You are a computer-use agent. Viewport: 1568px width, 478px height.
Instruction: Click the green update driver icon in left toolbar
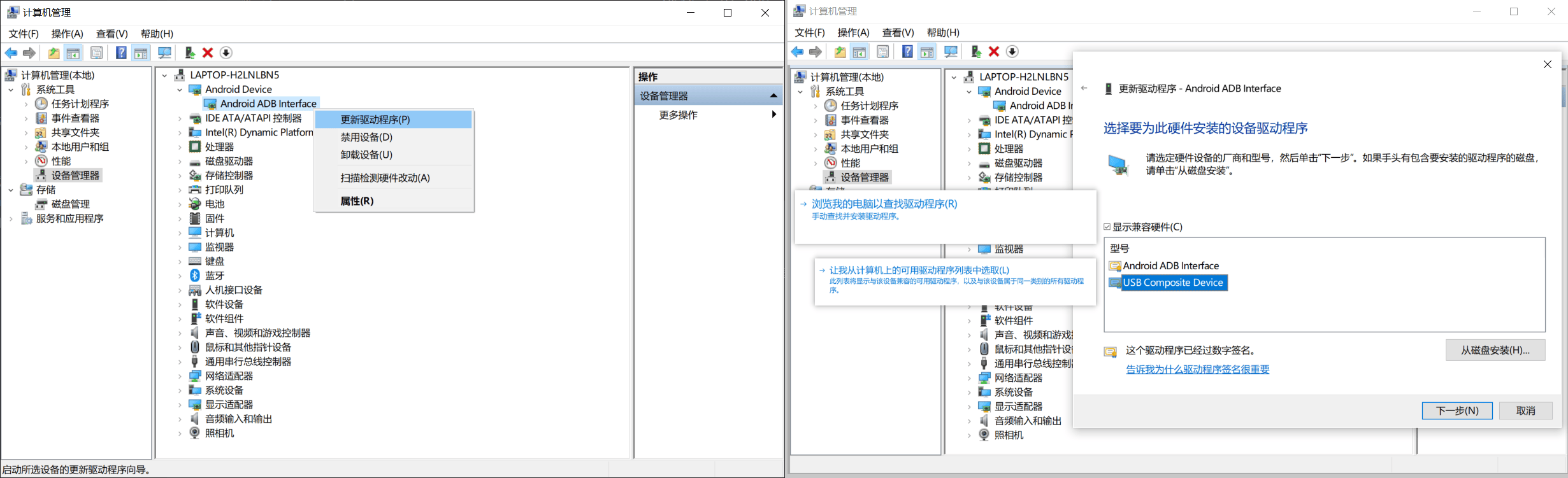tap(189, 53)
